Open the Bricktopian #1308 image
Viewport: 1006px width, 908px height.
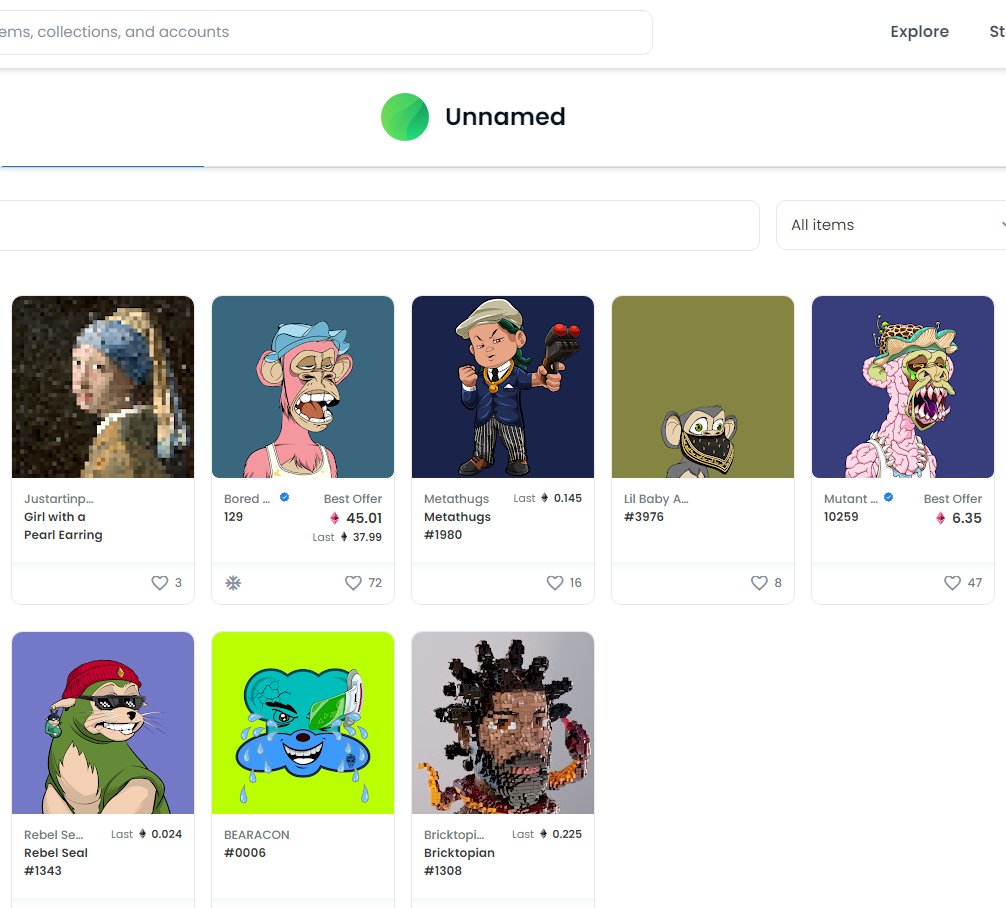tap(503, 723)
